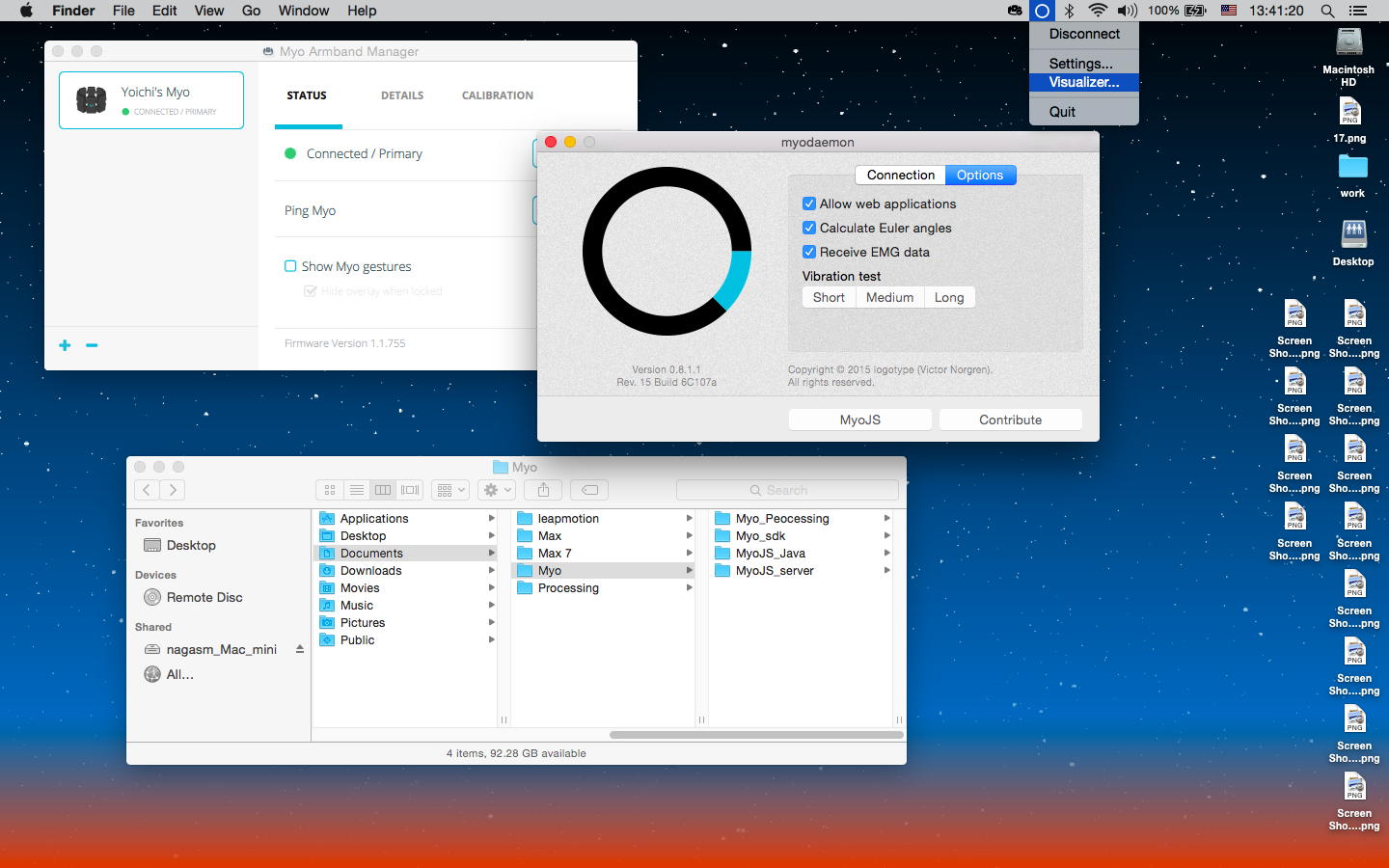This screenshot has height=868, width=1389.
Task: Open Notification Center list icon
Action: pos(1358,11)
